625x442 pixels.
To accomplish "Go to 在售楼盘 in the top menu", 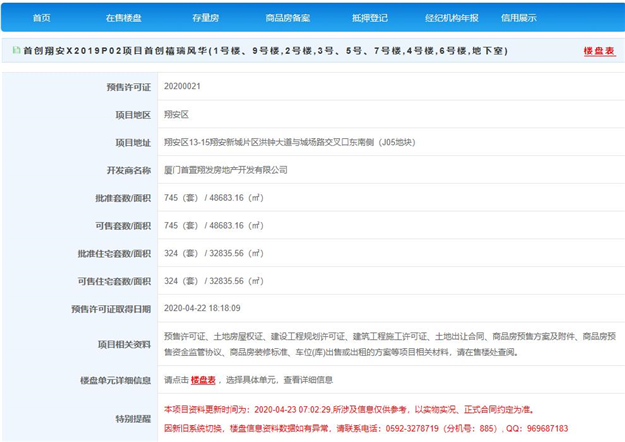I will [x=124, y=18].
